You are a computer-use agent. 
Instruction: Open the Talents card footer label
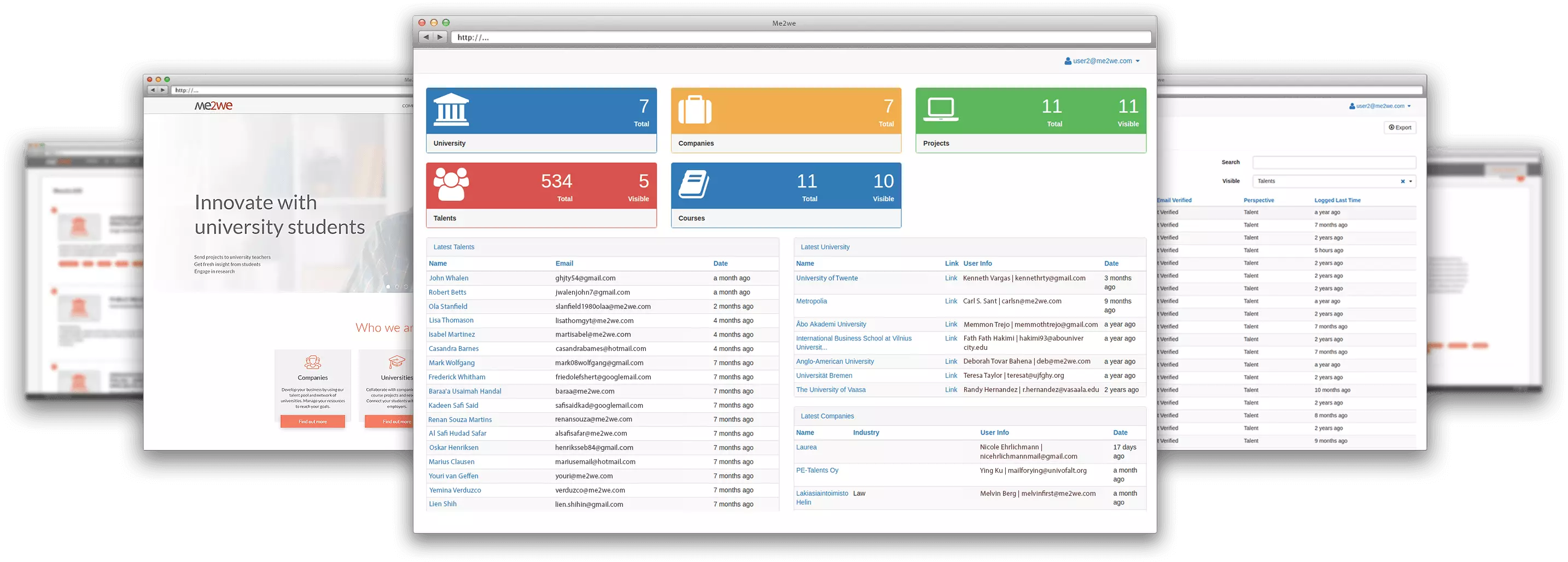[x=444, y=218]
